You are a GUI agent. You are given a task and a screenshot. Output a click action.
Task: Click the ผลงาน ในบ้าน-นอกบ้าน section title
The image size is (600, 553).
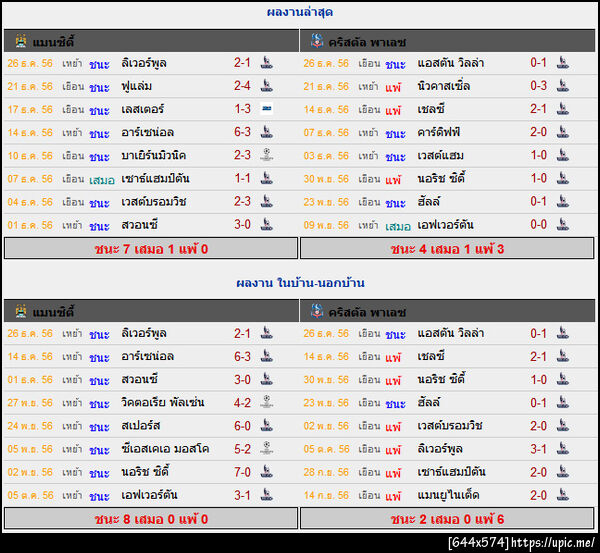300,283
